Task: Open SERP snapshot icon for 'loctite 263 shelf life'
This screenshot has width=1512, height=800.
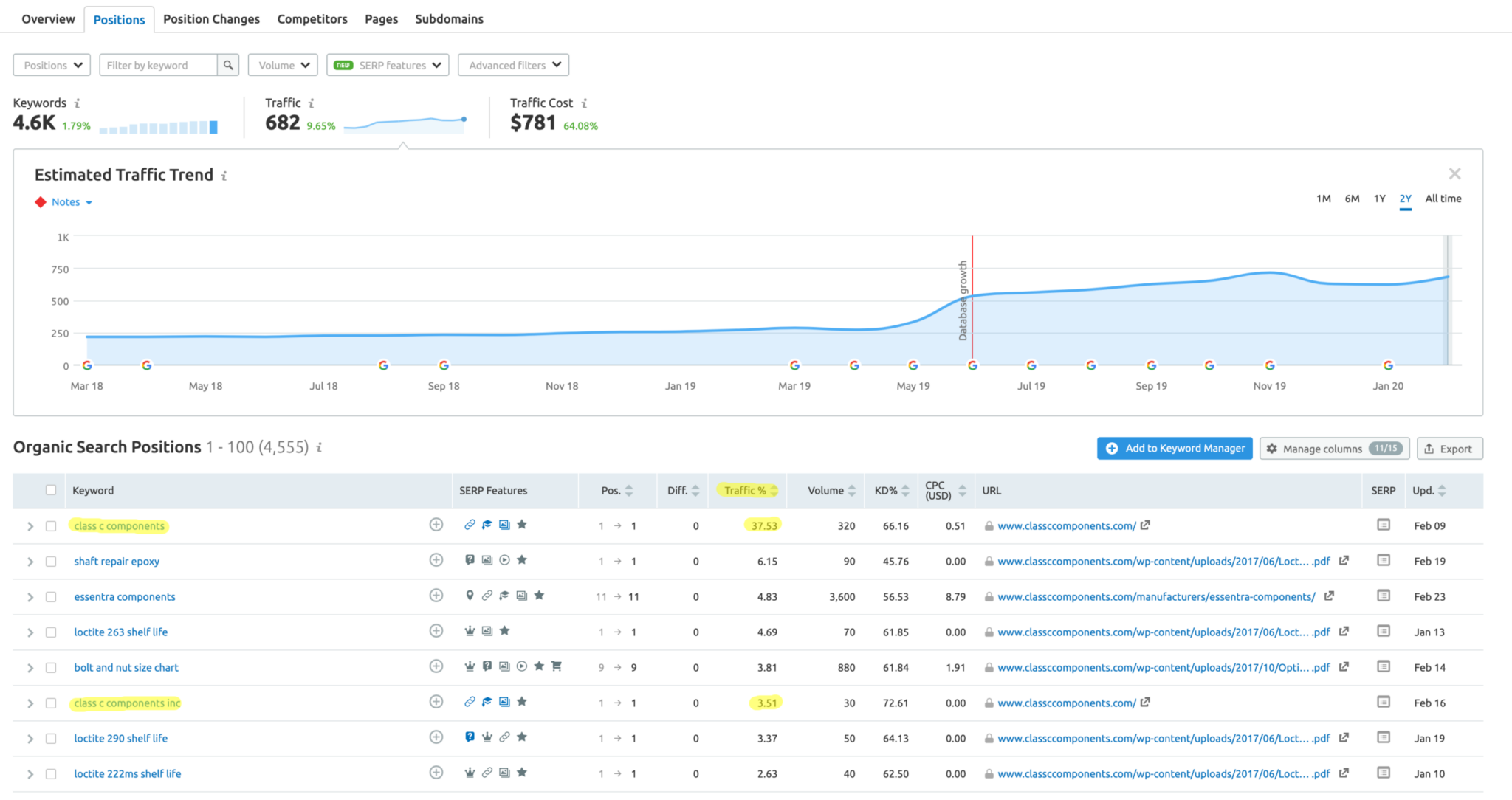Action: pyautogui.click(x=1384, y=631)
